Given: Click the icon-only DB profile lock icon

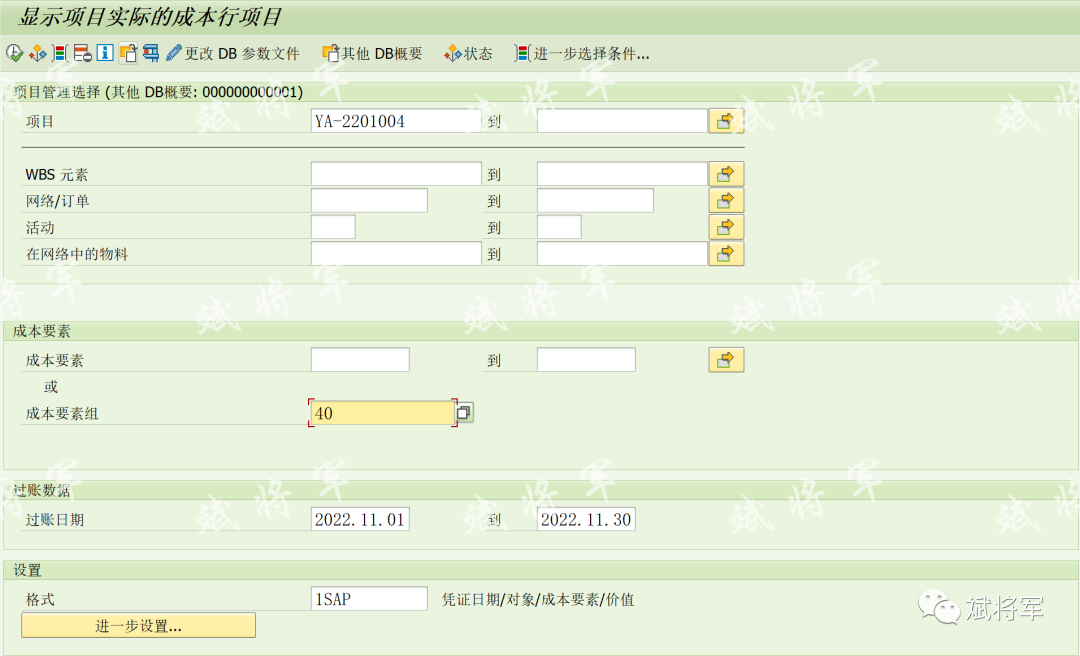Looking at the screenshot, I should pos(128,53).
